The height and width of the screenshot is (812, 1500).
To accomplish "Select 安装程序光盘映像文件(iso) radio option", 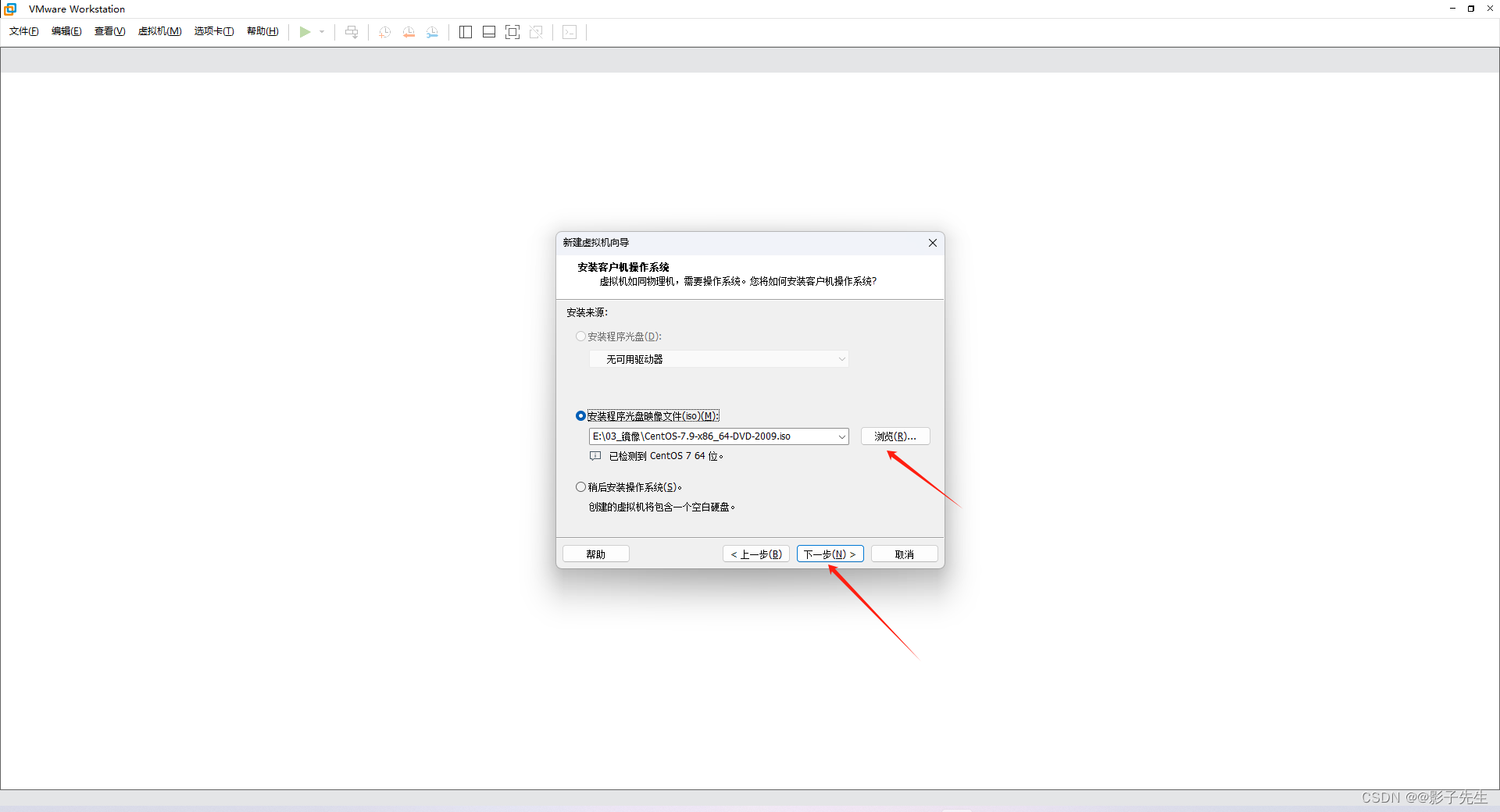I will click(580, 416).
